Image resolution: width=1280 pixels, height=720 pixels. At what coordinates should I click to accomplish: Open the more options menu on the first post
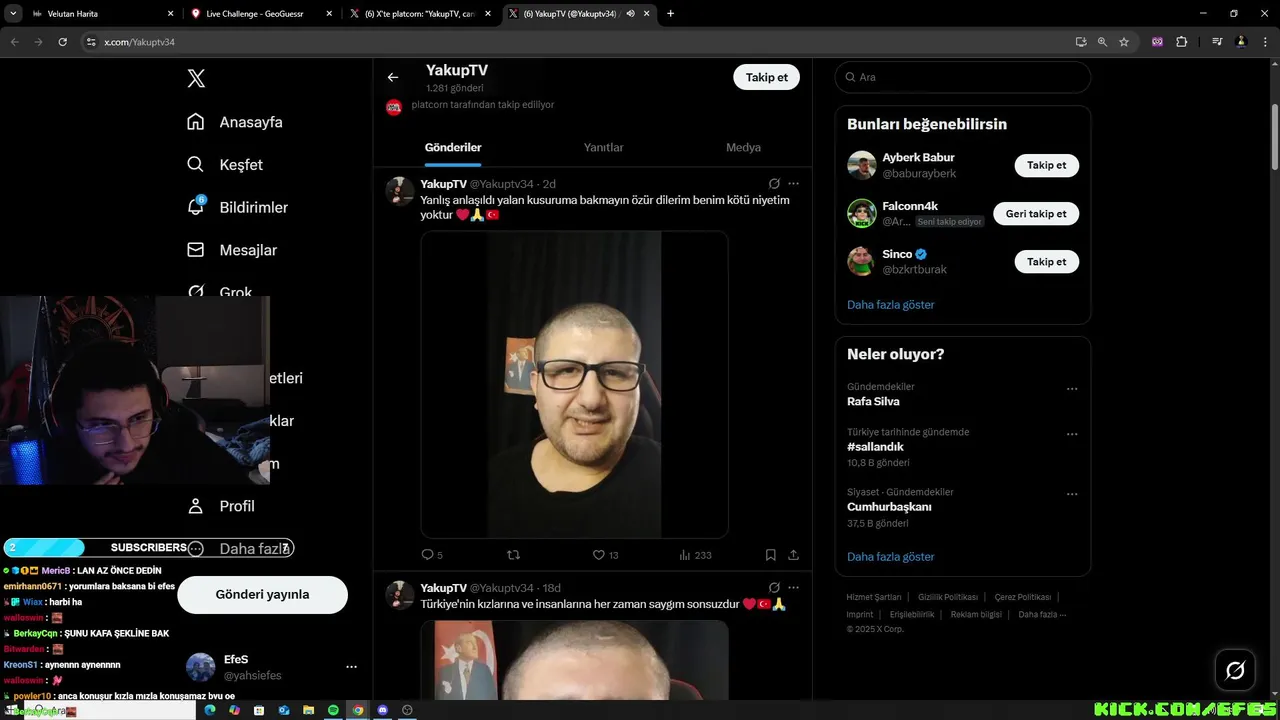pyautogui.click(x=794, y=184)
